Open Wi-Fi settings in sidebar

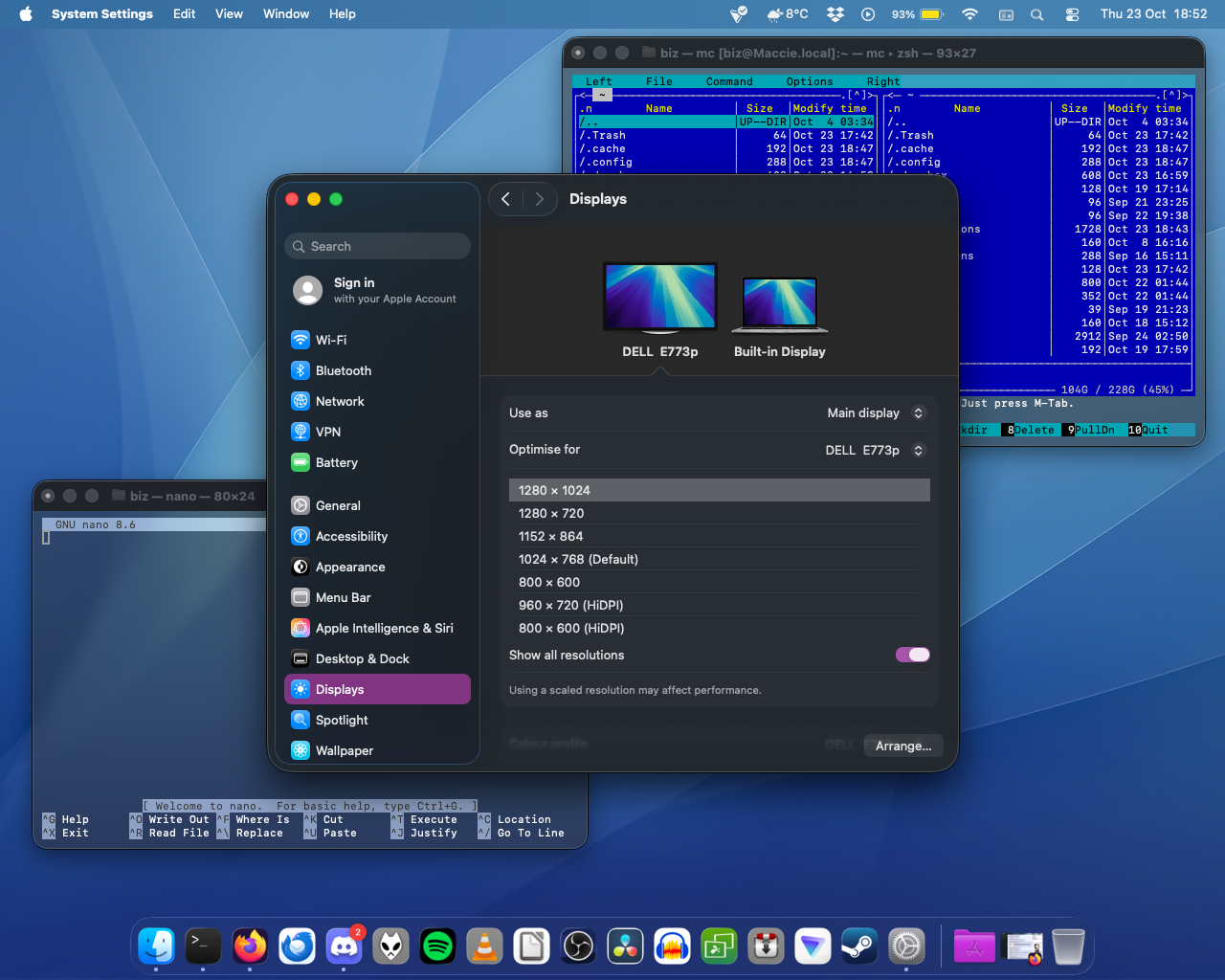tap(331, 340)
